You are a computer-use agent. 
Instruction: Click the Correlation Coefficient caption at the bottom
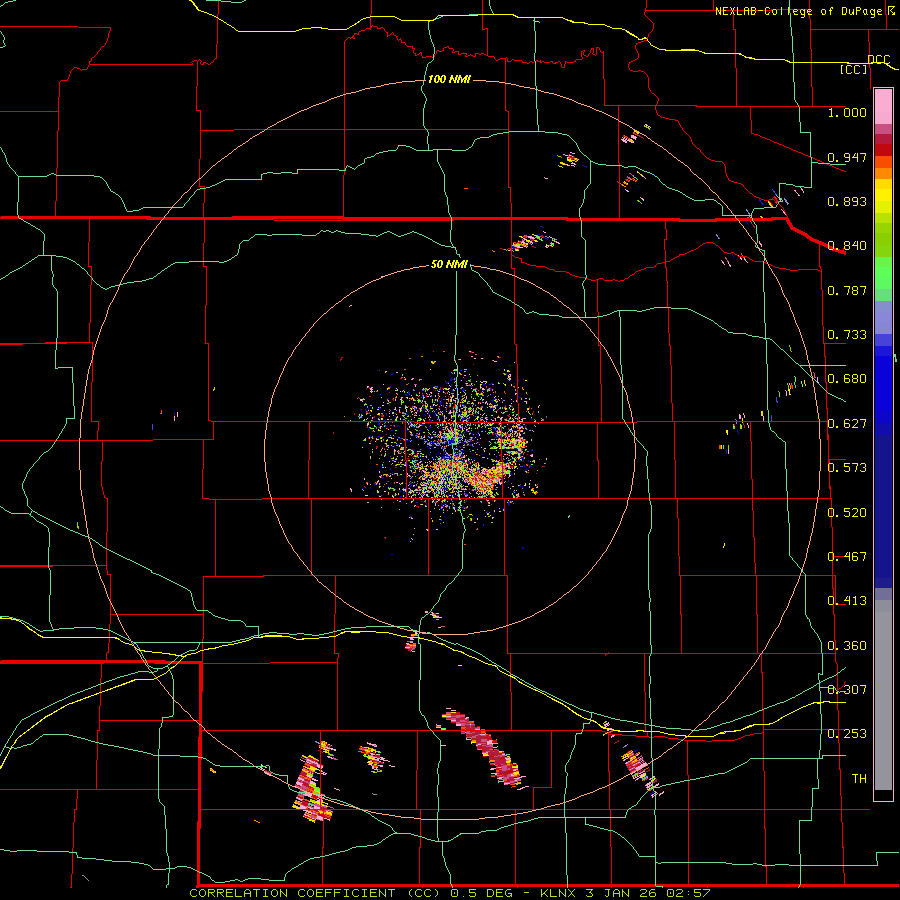[450, 893]
